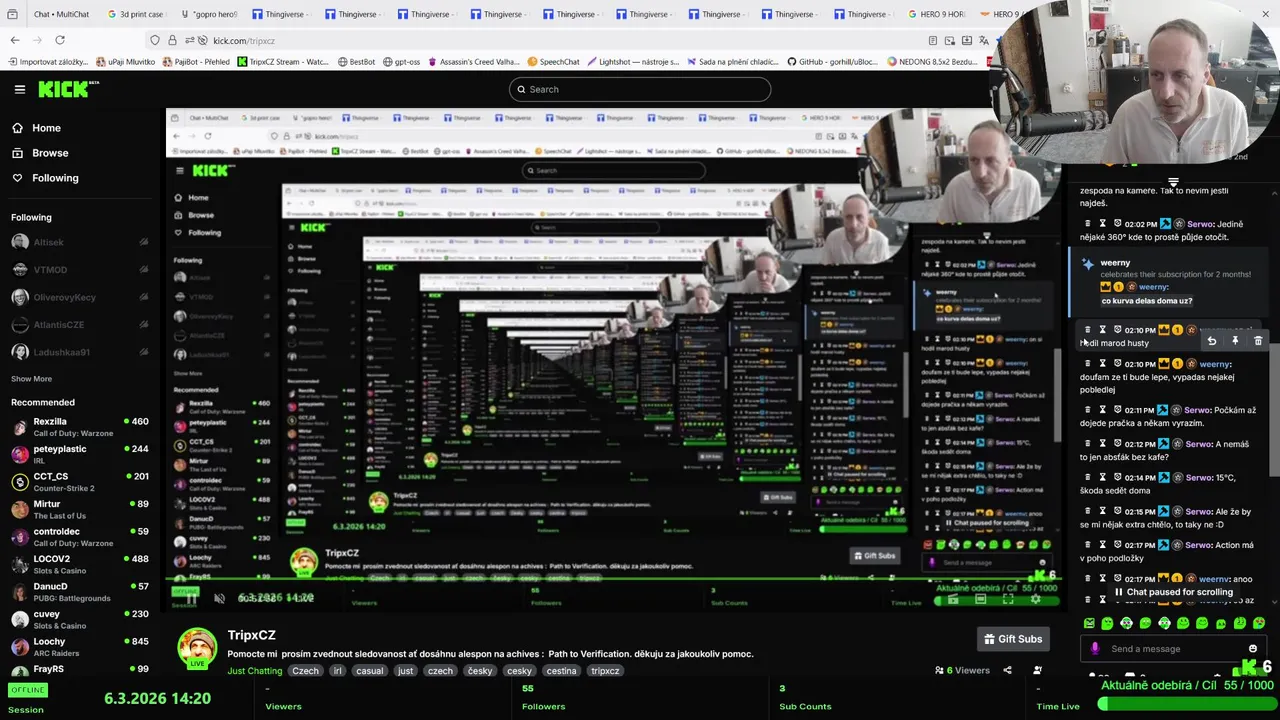The image size is (1280, 720).
Task: Open the reader view icon in address bar
Action: (x=933, y=40)
